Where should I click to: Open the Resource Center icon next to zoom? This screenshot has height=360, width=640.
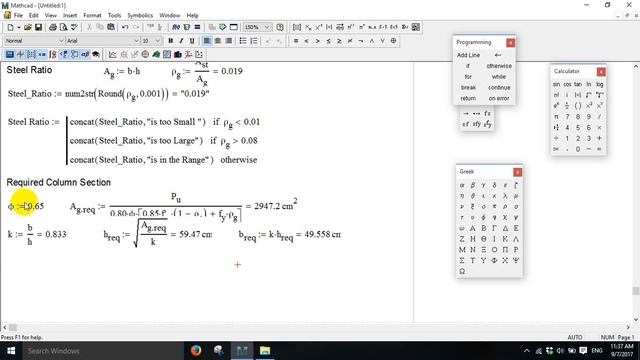click(280, 27)
